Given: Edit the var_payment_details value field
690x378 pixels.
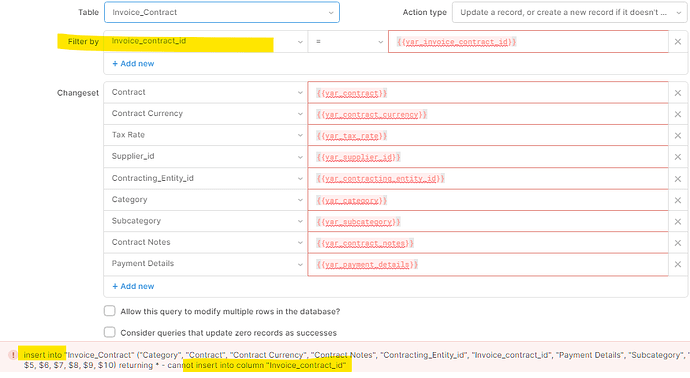Looking at the screenshot, I should (488, 264).
